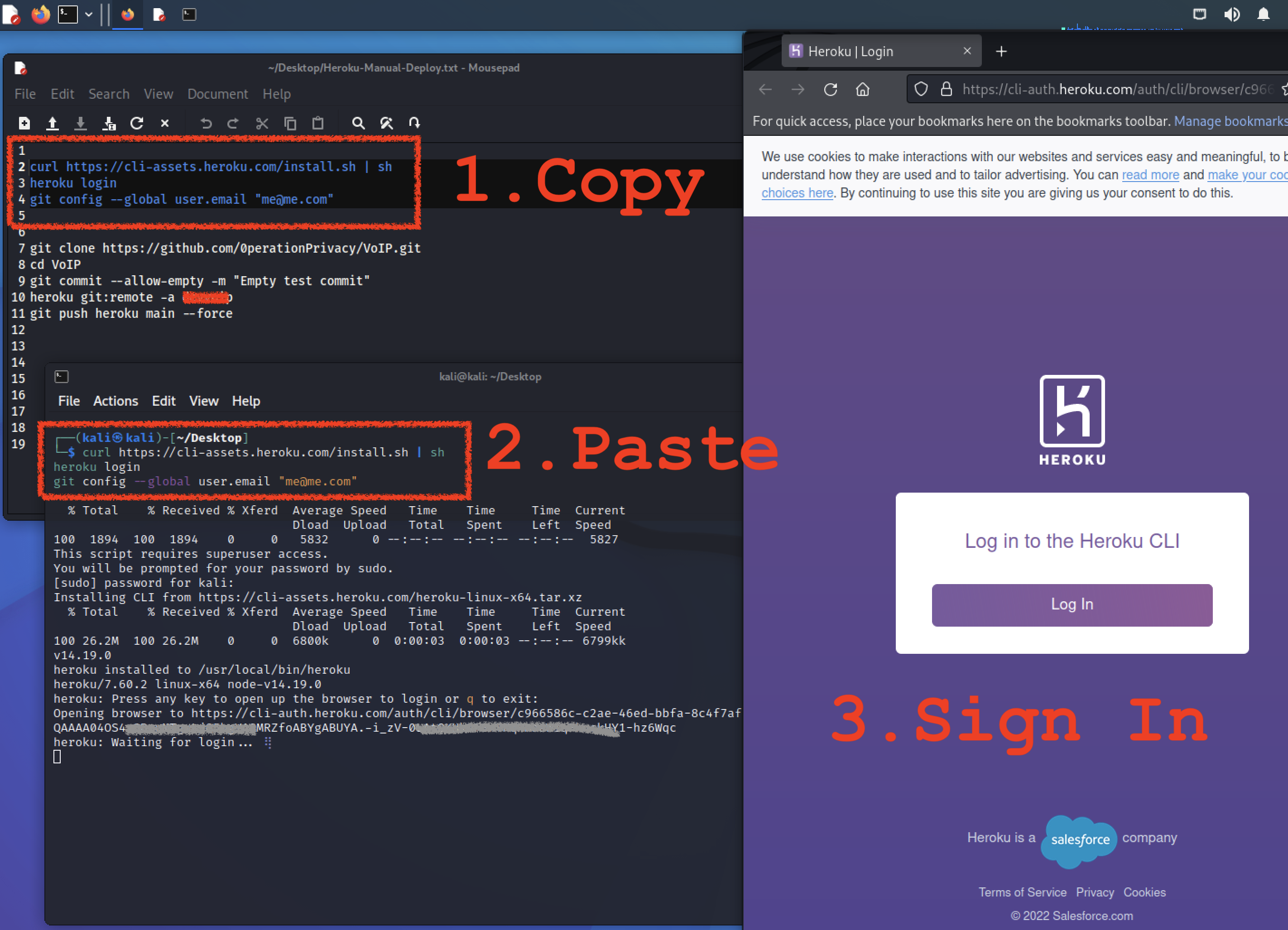Screen dimensions: 1288x930
Task: Click the Firefox home icon
Action: point(863,90)
